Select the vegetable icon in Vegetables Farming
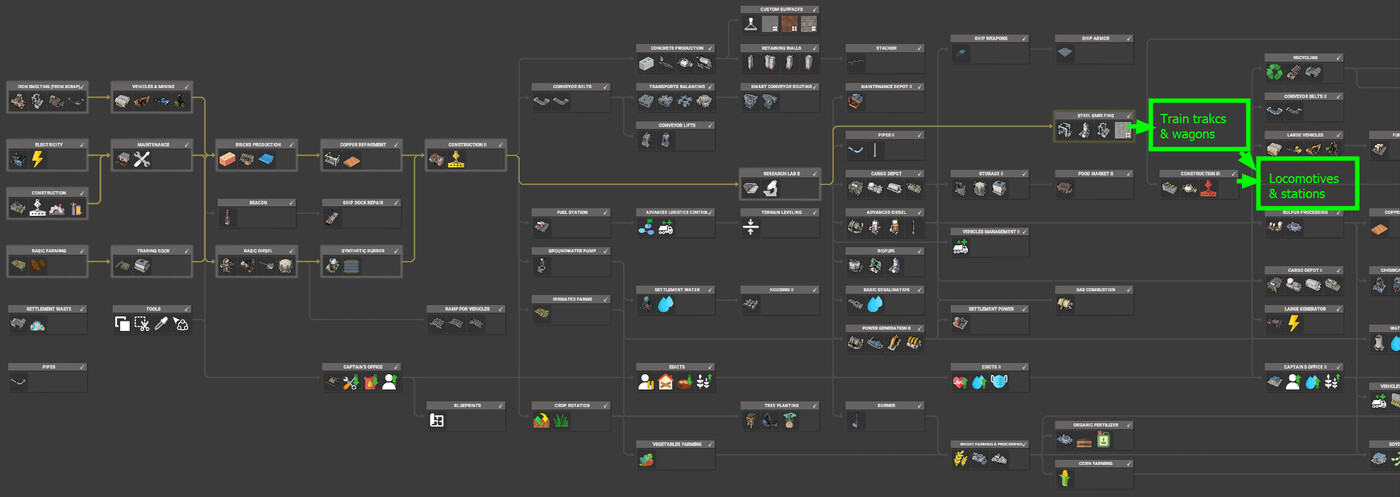 pos(647,459)
